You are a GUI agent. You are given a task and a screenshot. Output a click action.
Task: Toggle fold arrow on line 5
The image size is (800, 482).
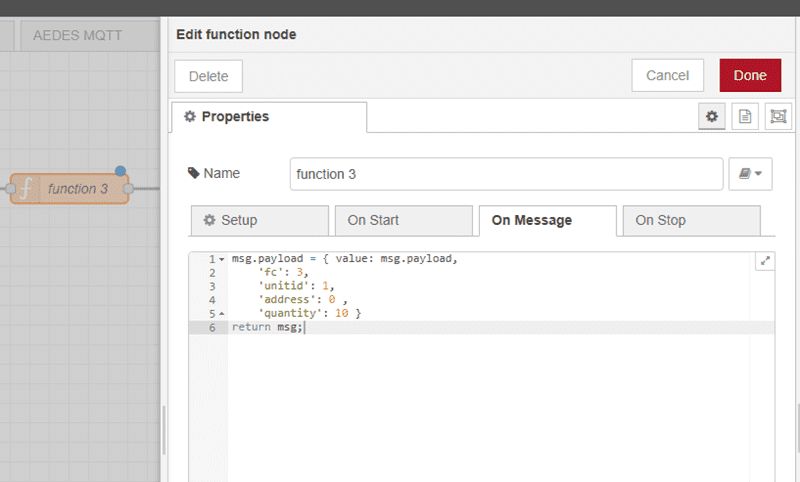click(222, 314)
